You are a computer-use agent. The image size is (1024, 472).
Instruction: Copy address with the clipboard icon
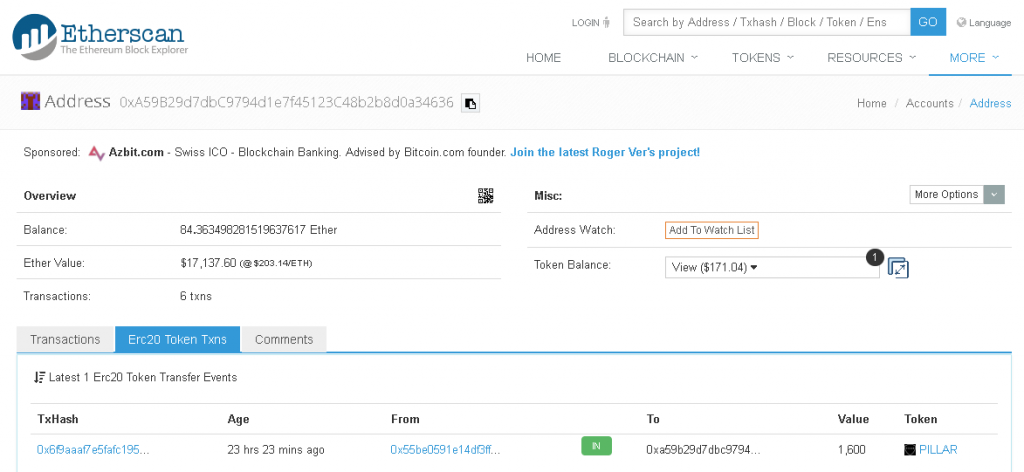pyautogui.click(x=470, y=103)
